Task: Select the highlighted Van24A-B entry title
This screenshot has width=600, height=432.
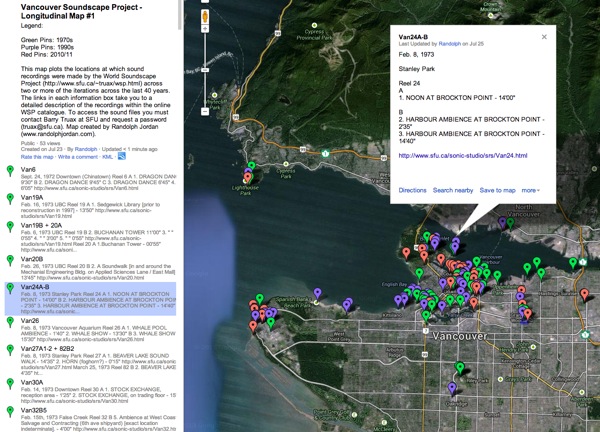Action: [x=35, y=287]
